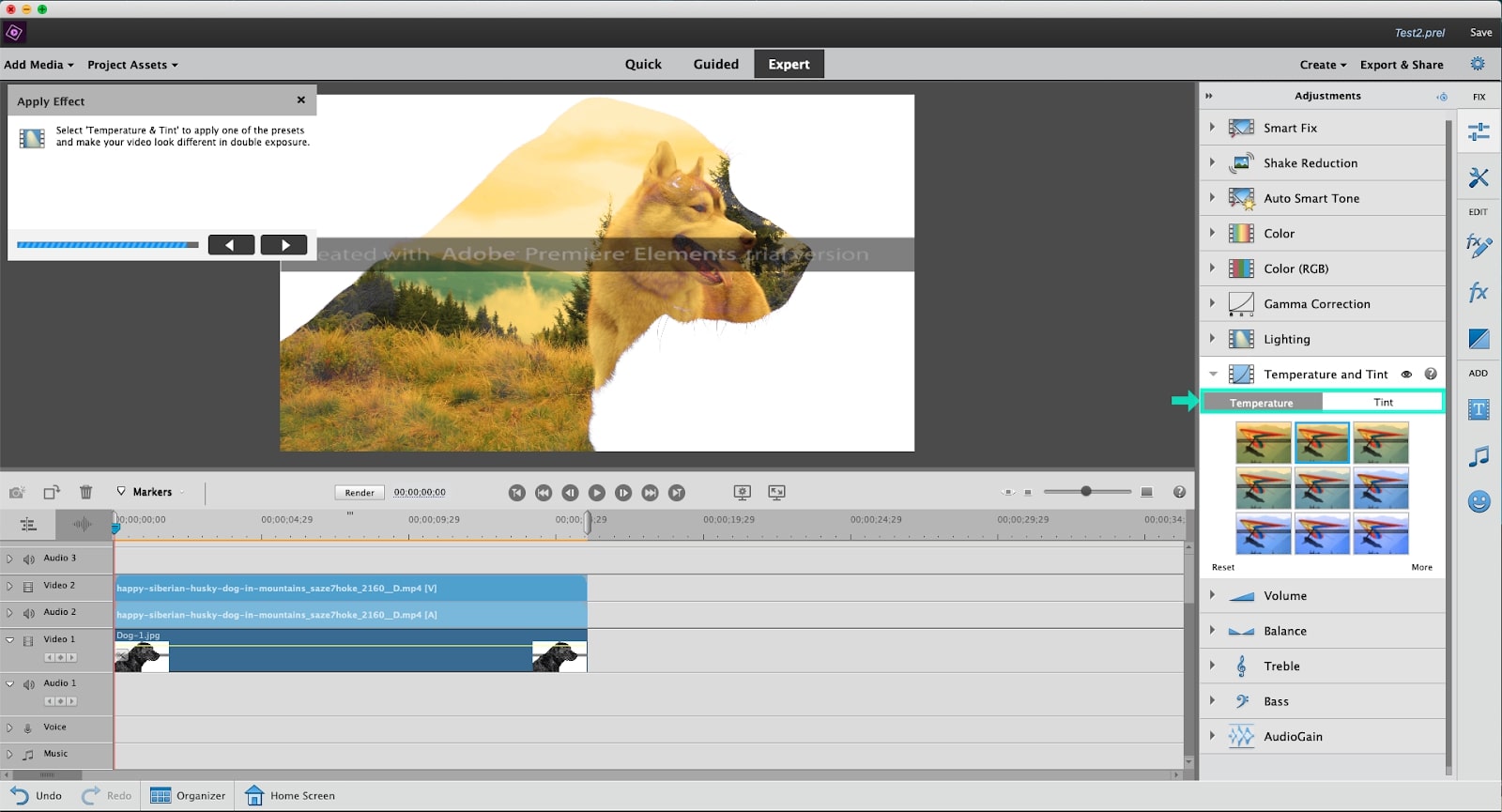Expand the Lighting adjustment
The width and height of the screenshot is (1502, 812).
[x=1212, y=339]
